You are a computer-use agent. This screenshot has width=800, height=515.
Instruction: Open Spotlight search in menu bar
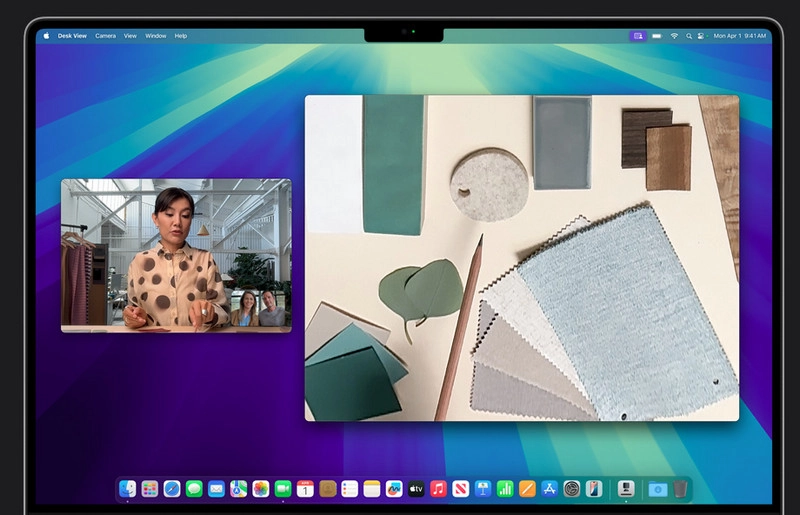688,36
